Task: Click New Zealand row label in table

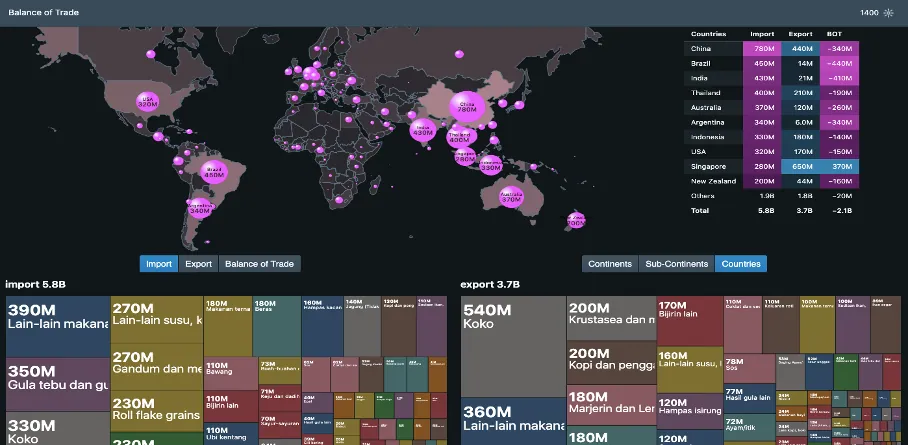Action: click(713, 181)
